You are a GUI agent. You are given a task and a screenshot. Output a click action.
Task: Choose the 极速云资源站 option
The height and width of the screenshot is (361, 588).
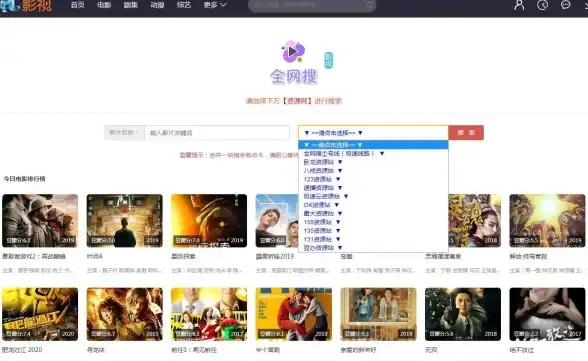click(373, 196)
